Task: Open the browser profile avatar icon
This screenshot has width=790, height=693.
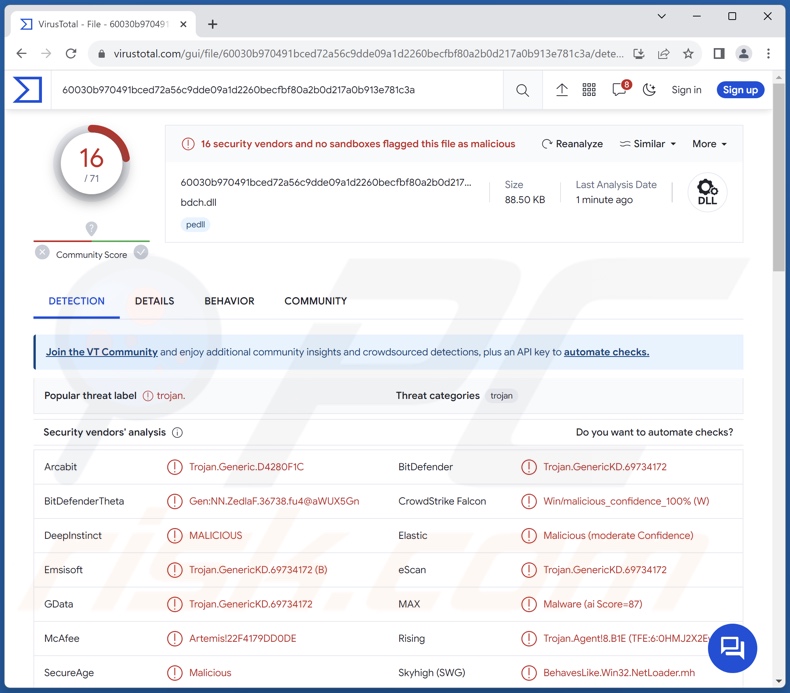Action: click(x=744, y=53)
